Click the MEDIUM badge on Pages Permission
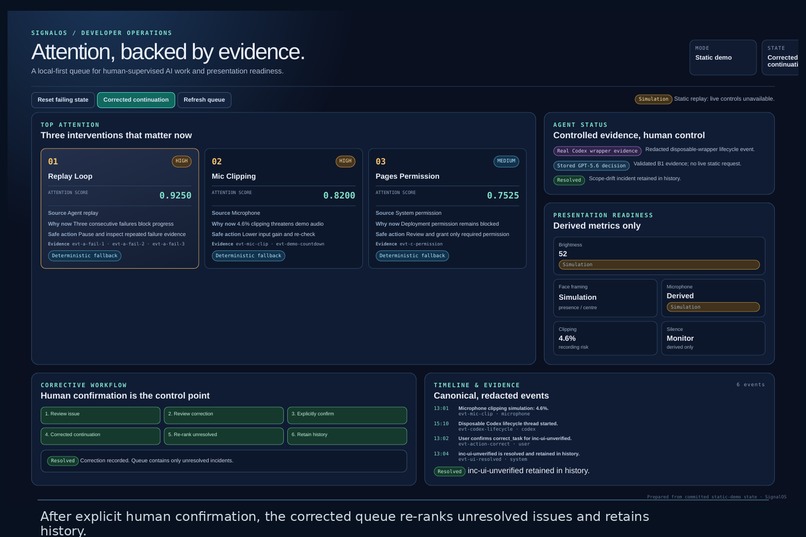Viewport: 806px width, 537px height. pyautogui.click(x=506, y=161)
